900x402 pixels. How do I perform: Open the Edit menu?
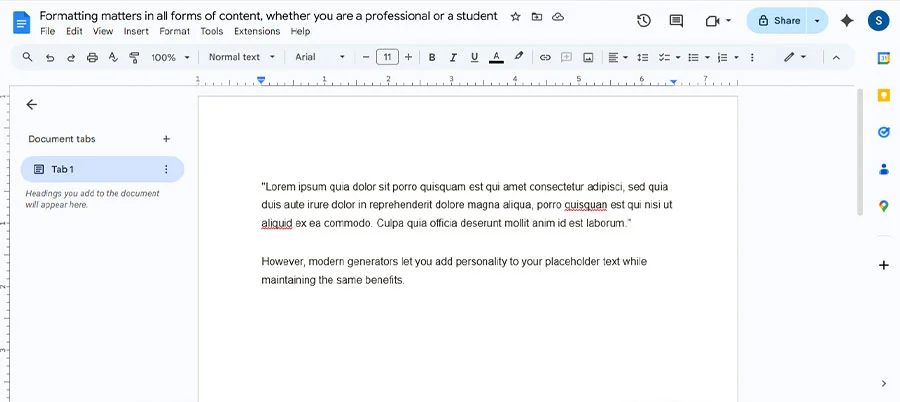[x=74, y=32]
